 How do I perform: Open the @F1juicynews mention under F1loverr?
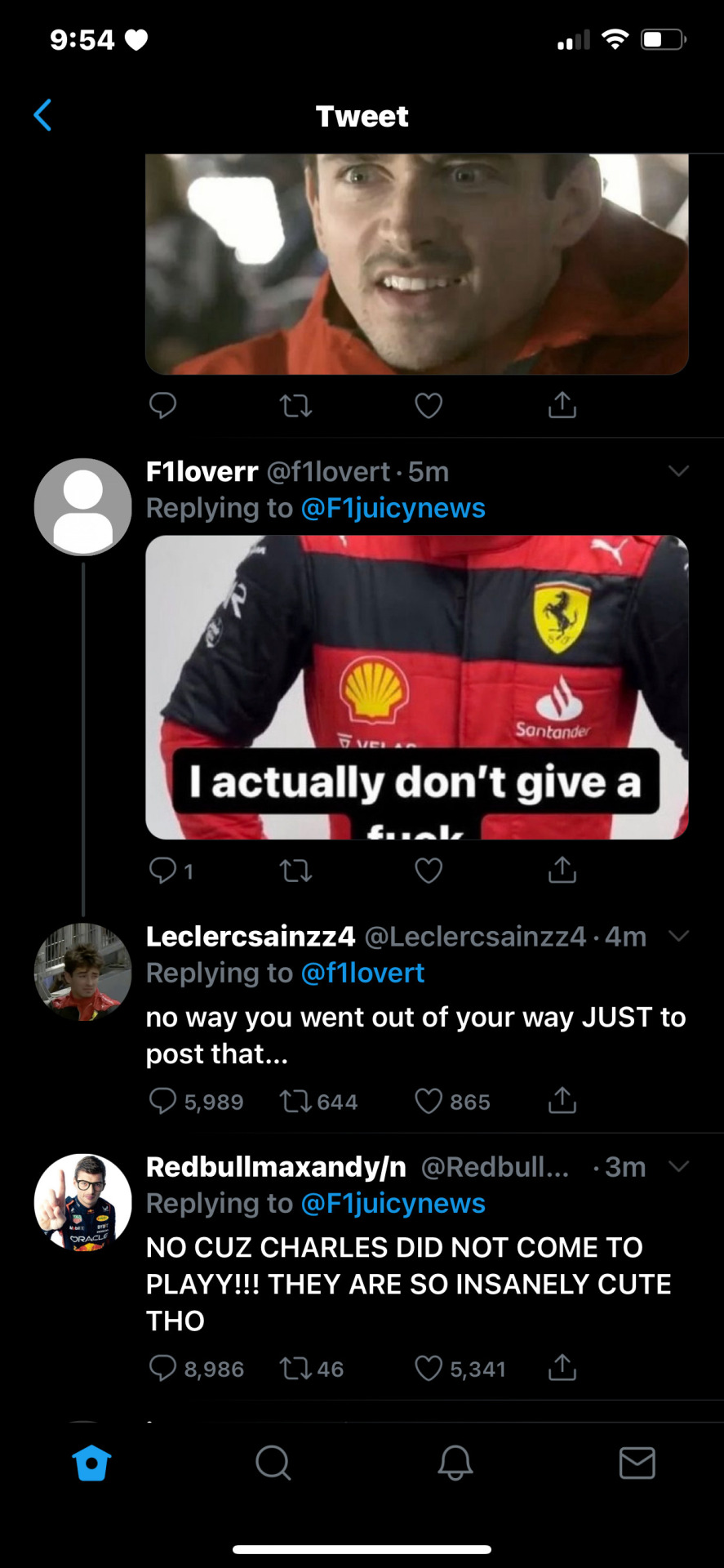393,508
